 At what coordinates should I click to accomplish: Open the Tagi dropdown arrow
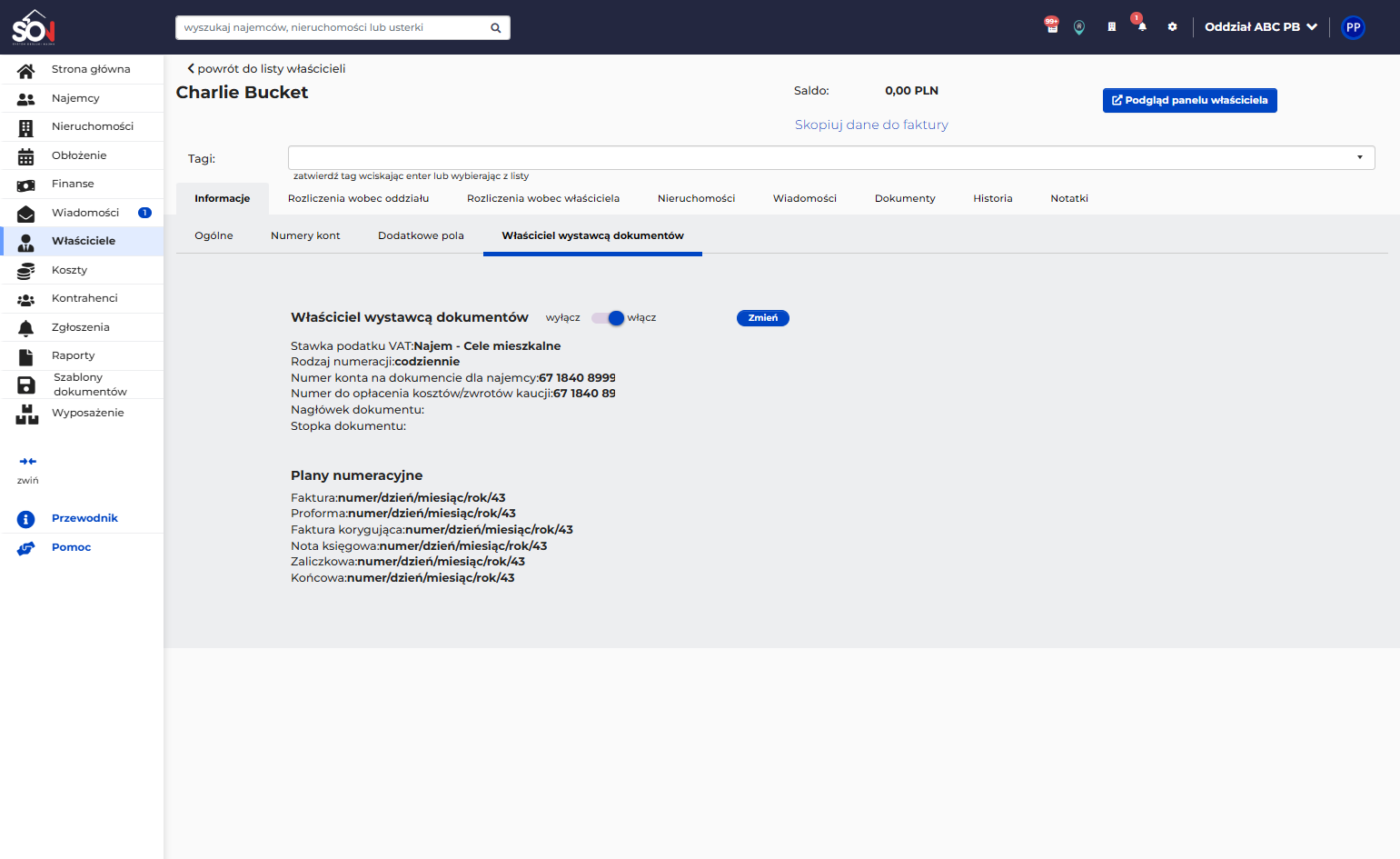coord(1360,158)
